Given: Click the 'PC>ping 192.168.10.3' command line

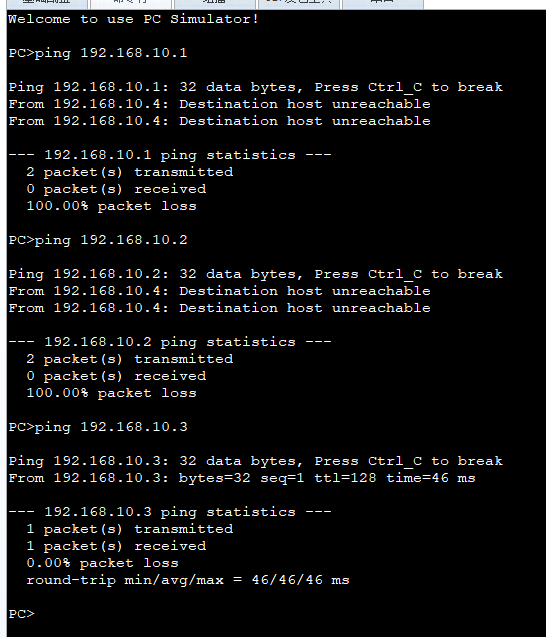Looking at the screenshot, I should 98,427.
